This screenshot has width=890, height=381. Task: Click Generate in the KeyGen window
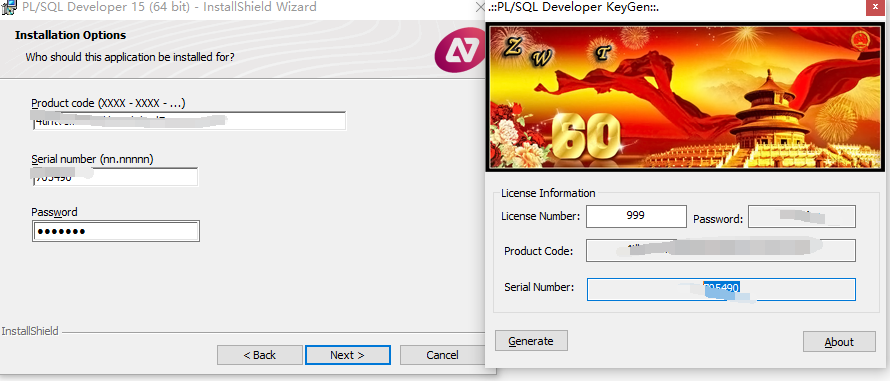531,341
